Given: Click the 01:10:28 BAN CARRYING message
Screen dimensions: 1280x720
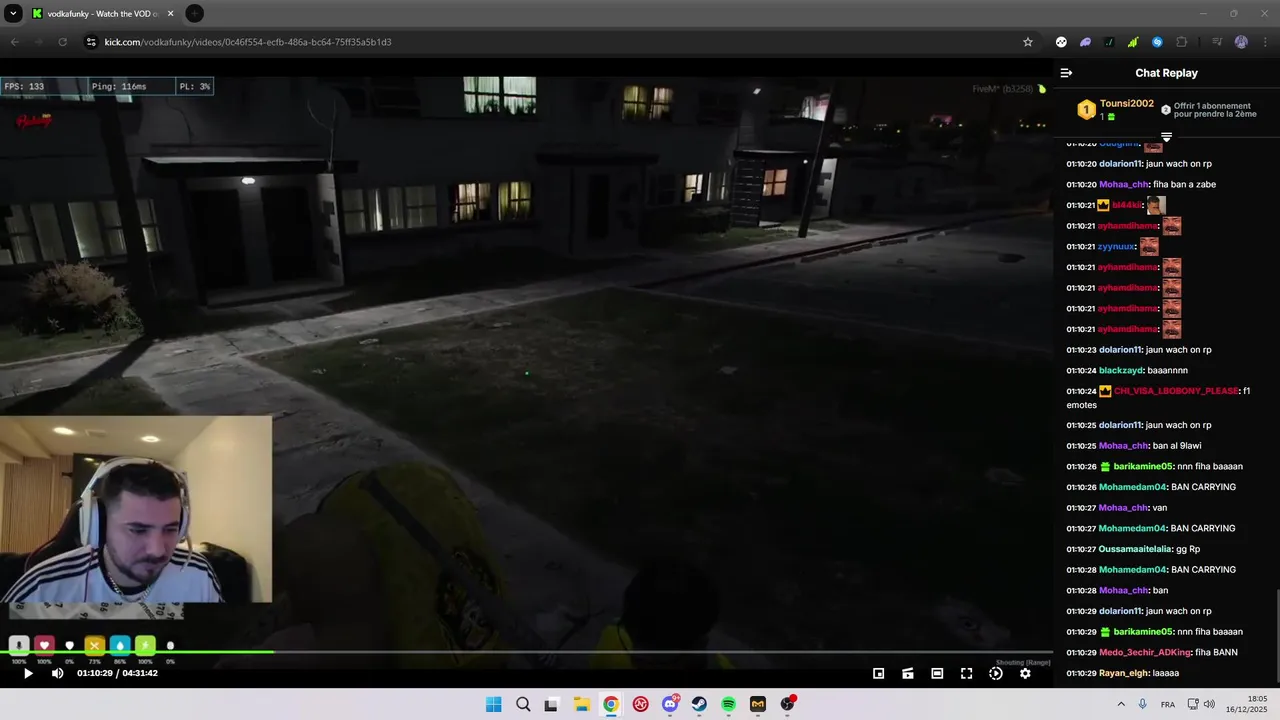Looking at the screenshot, I should tap(1203, 570).
